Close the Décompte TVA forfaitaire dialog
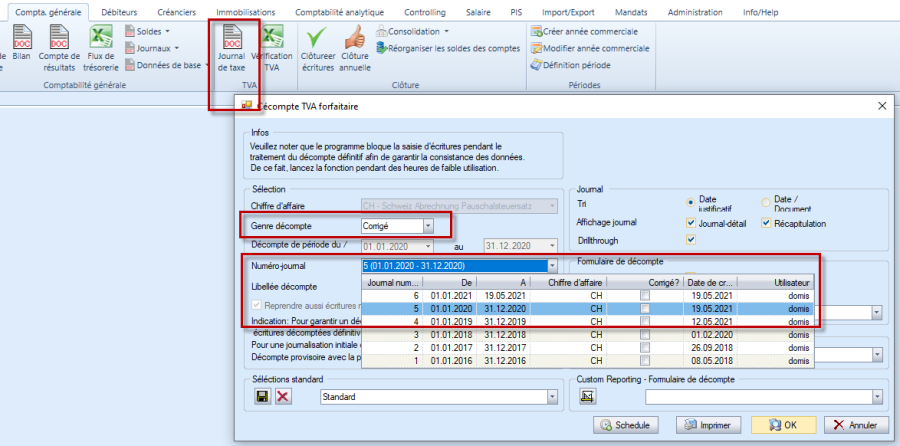900x446 pixels. click(882, 106)
